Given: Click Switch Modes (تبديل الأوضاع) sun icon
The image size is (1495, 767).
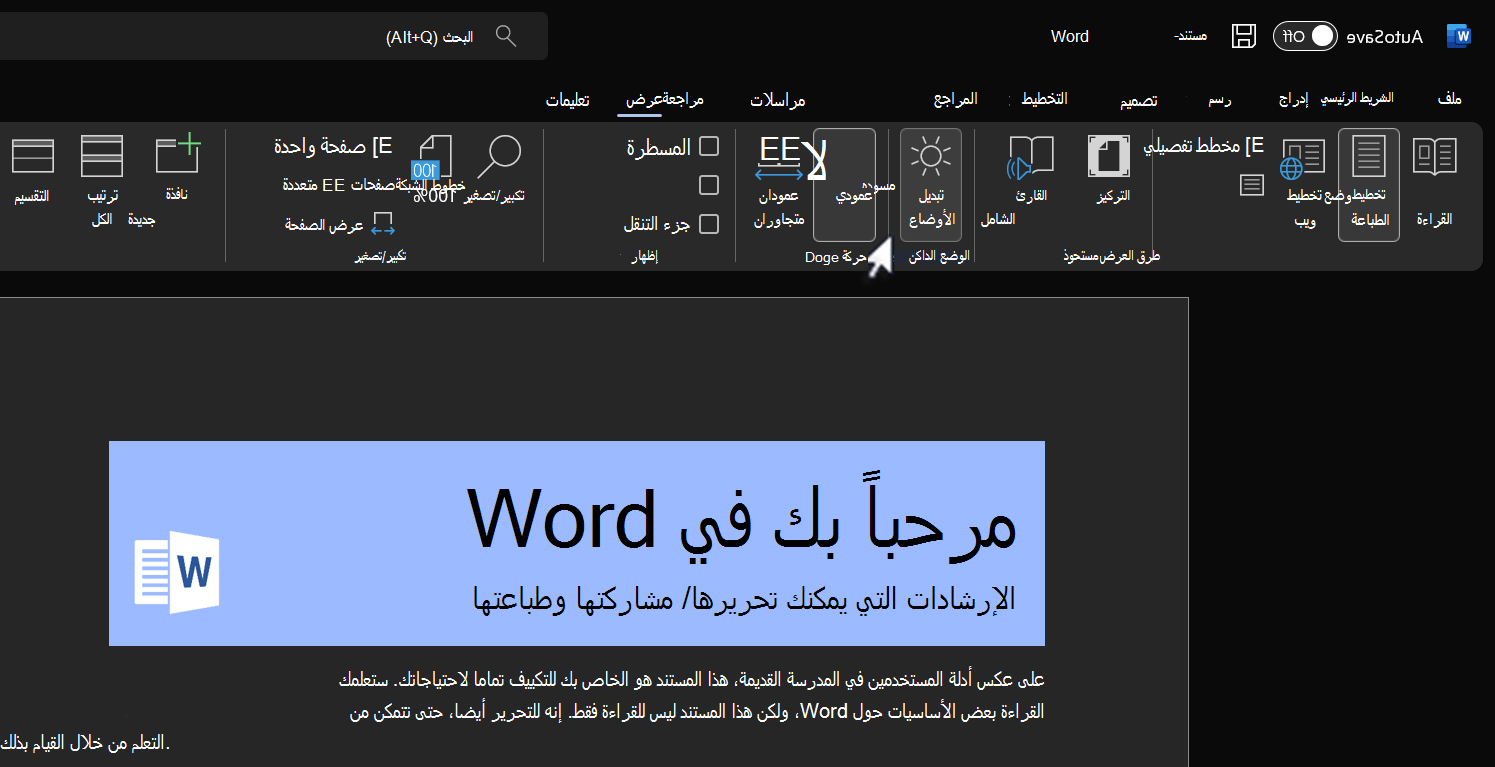Looking at the screenshot, I should point(931,184).
